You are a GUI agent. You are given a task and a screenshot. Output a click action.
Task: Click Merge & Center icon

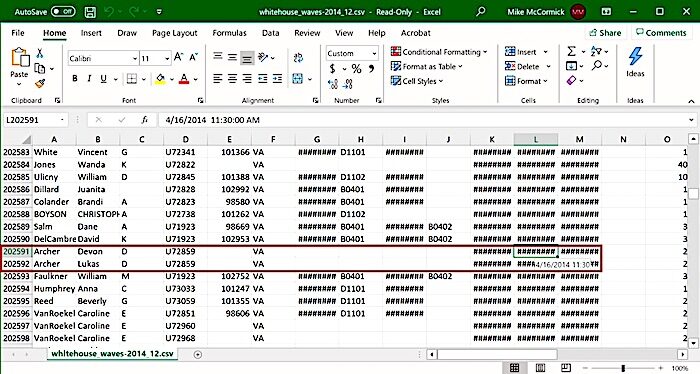[x=298, y=79]
